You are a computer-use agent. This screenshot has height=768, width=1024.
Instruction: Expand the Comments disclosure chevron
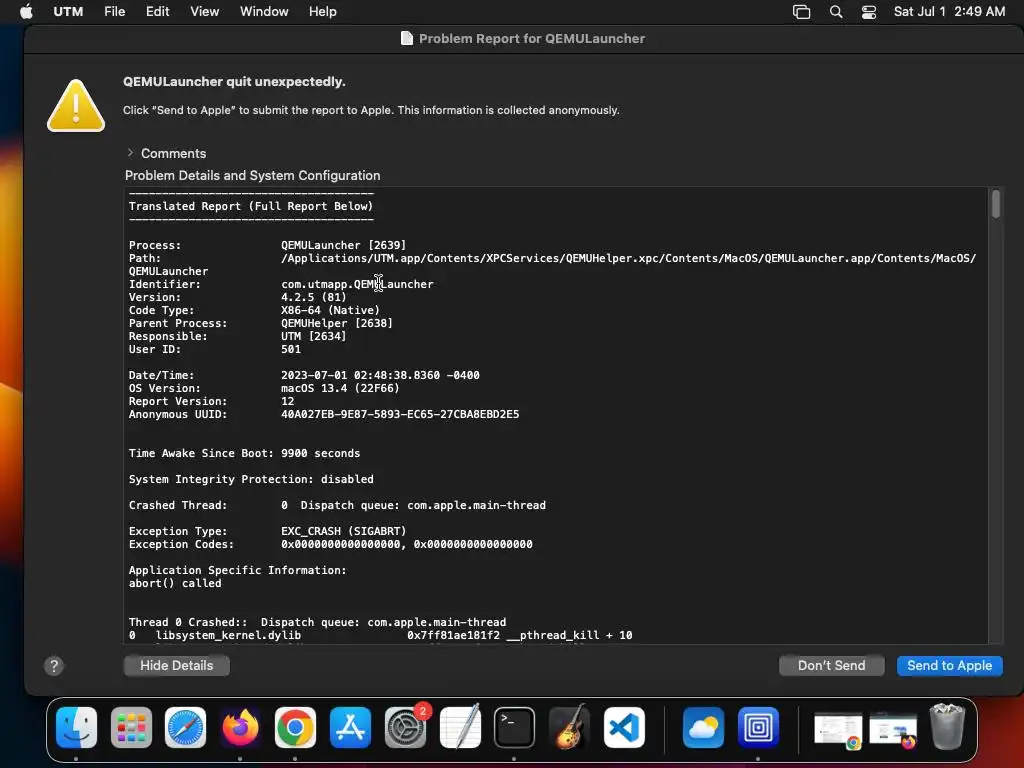[131, 153]
